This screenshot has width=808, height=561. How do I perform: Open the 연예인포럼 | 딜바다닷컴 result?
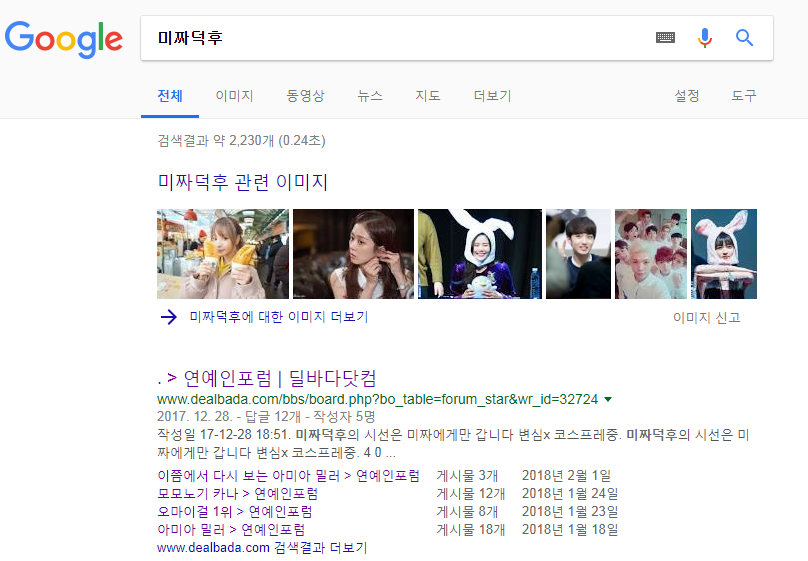point(267,378)
